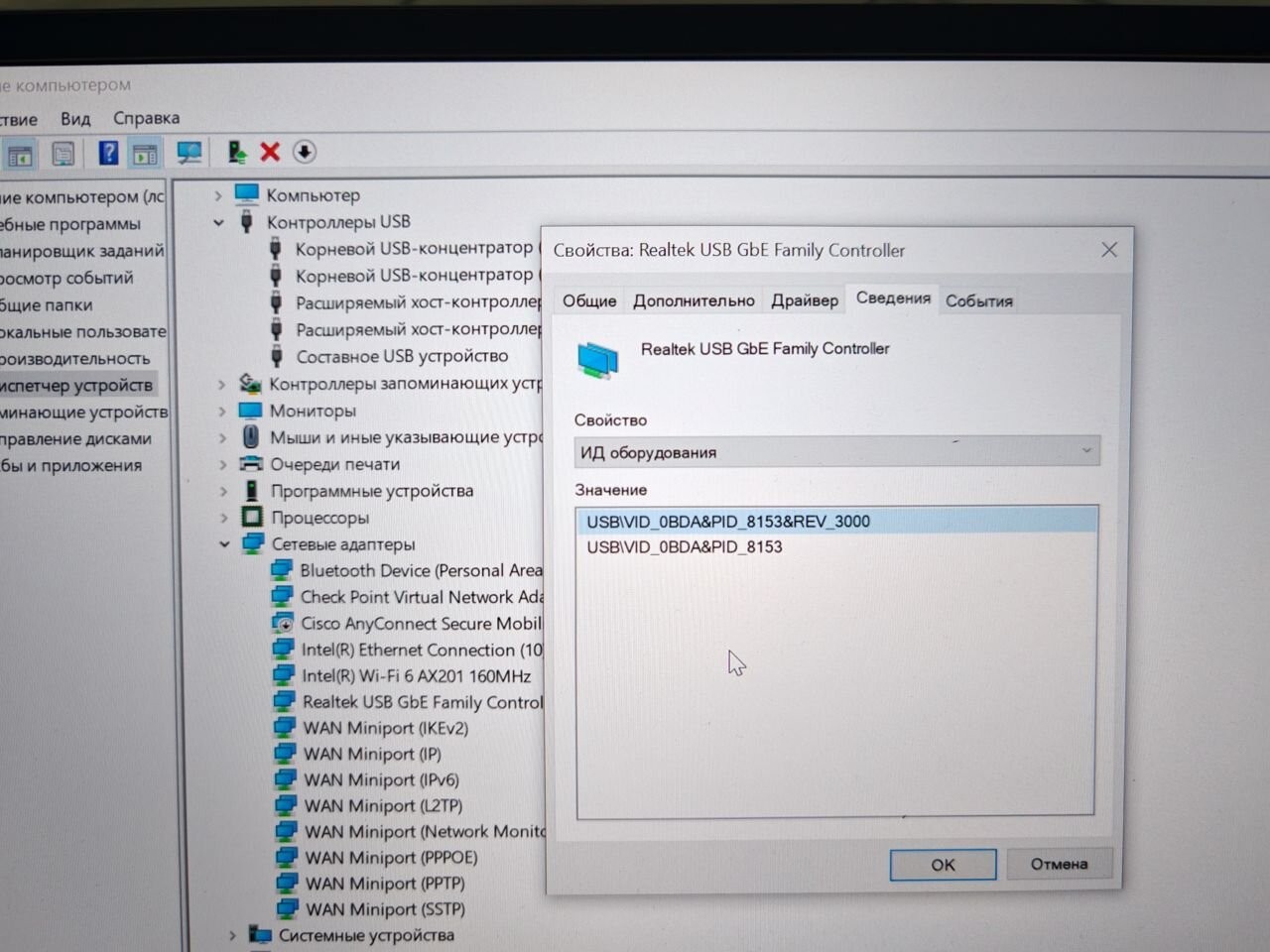Expand the Очереди печати node
The image size is (1270, 952).
point(222,464)
